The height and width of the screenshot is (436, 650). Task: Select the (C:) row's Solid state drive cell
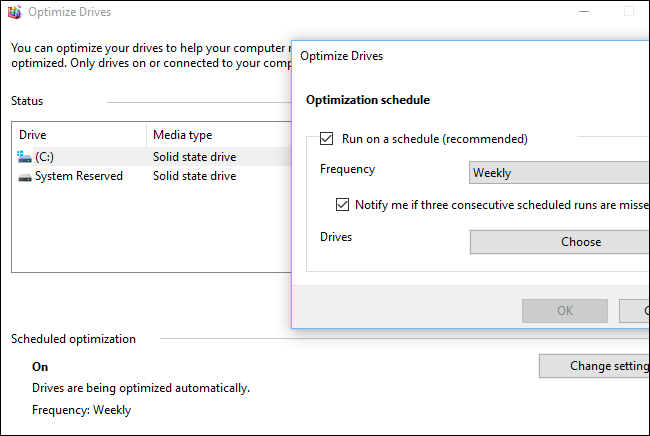pyautogui.click(x=194, y=157)
